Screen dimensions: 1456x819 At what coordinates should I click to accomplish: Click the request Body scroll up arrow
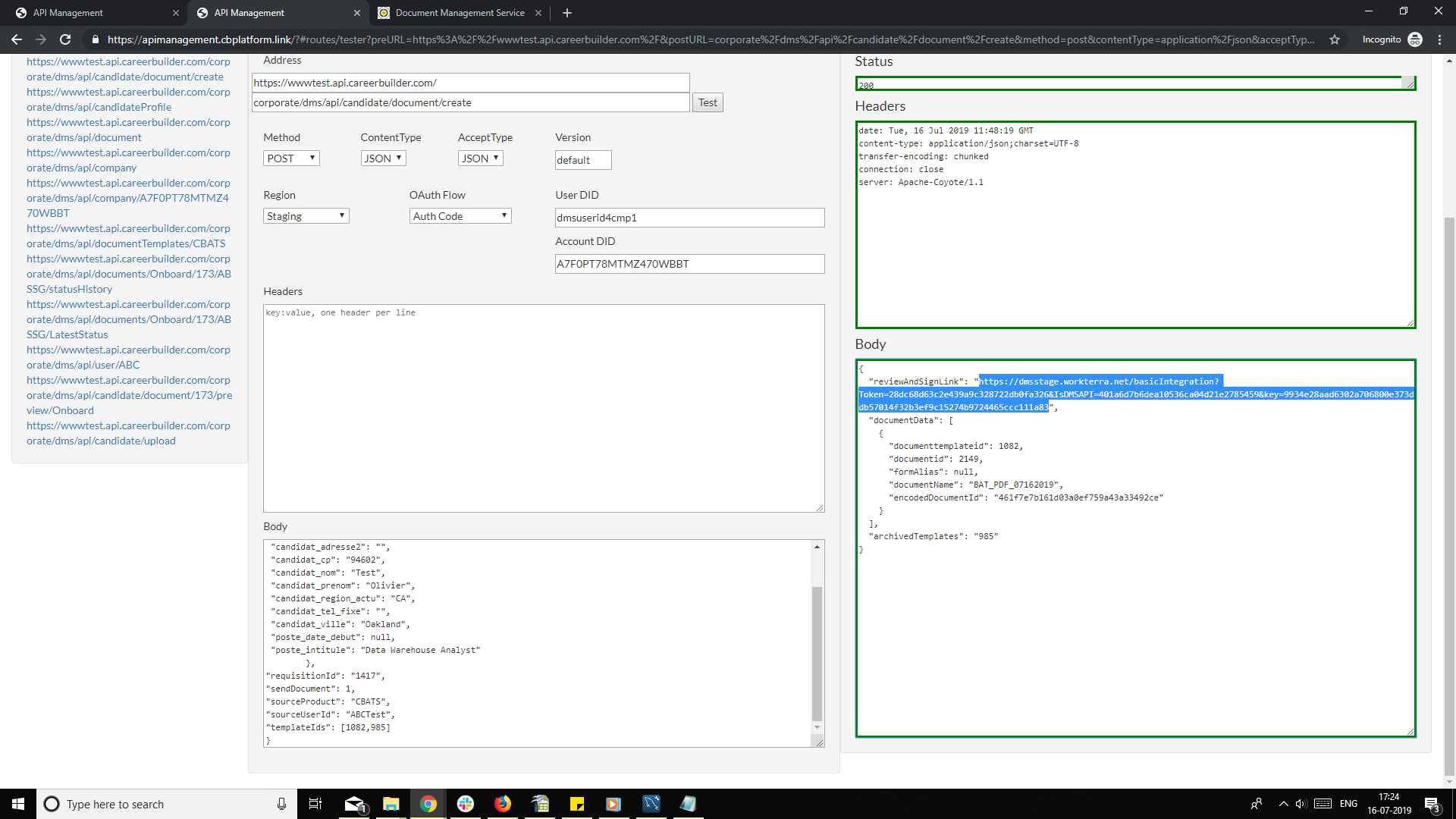point(817,547)
